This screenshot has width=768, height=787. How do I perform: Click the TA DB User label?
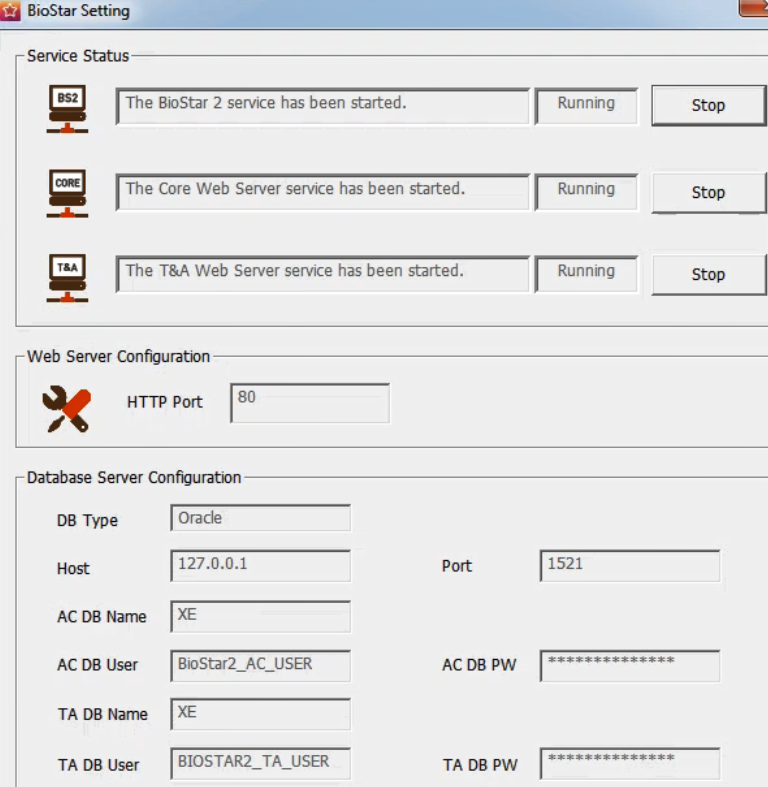tap(98, 765)
